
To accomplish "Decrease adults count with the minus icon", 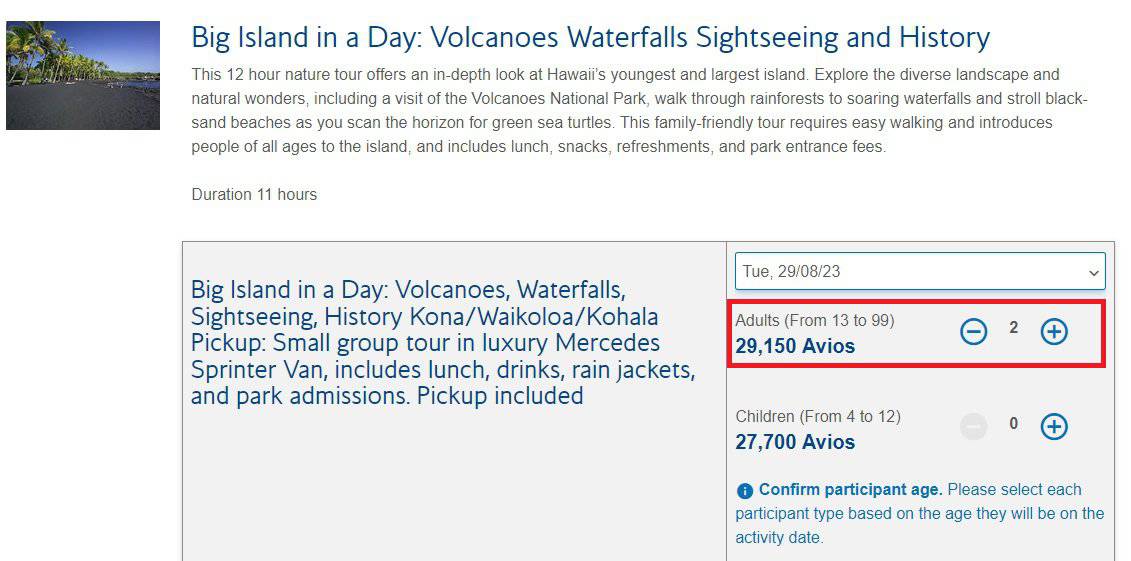I will tap(973, 332).
